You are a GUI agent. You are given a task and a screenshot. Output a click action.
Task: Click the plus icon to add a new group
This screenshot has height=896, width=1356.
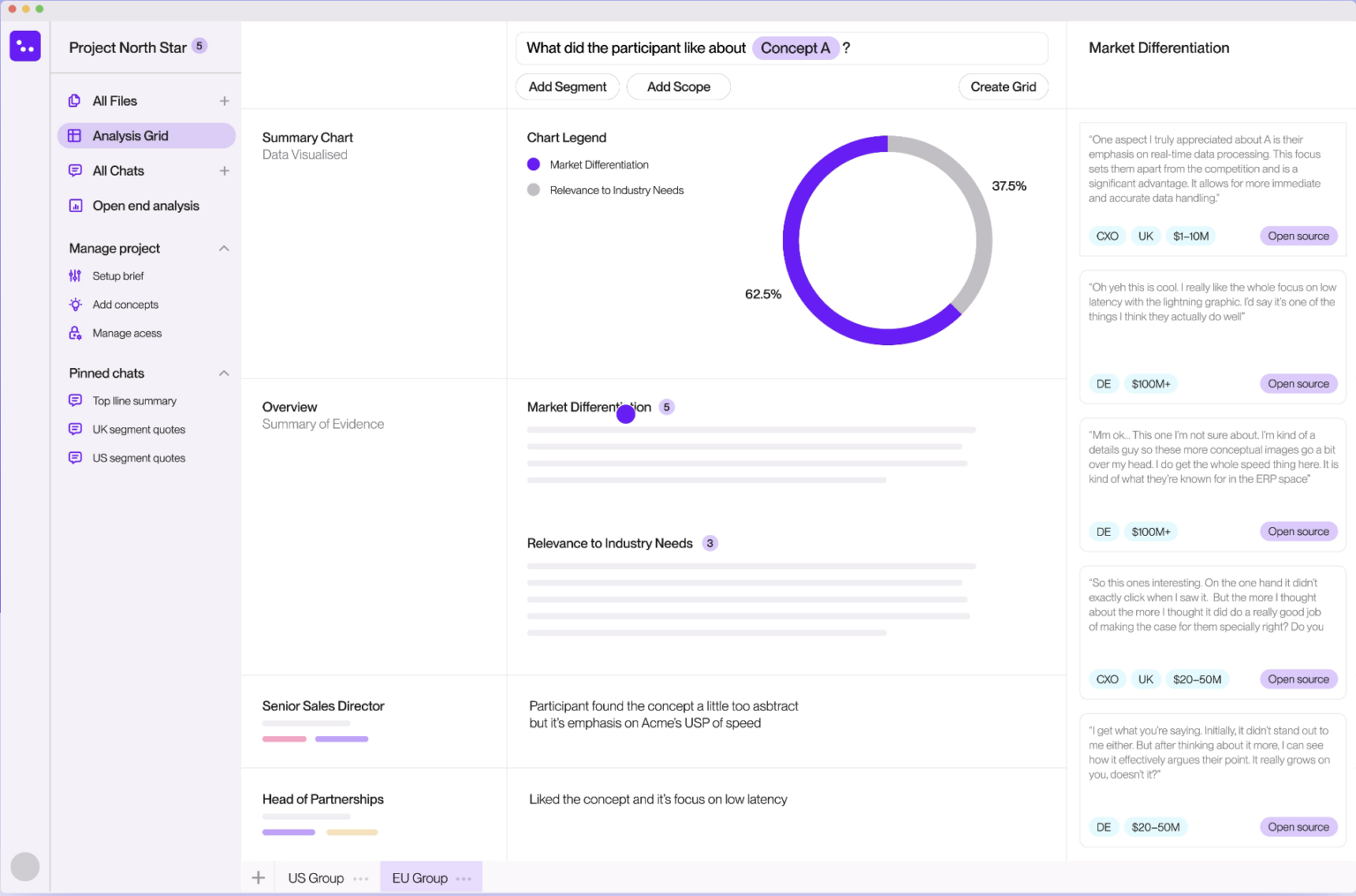(x=258, y=877)
